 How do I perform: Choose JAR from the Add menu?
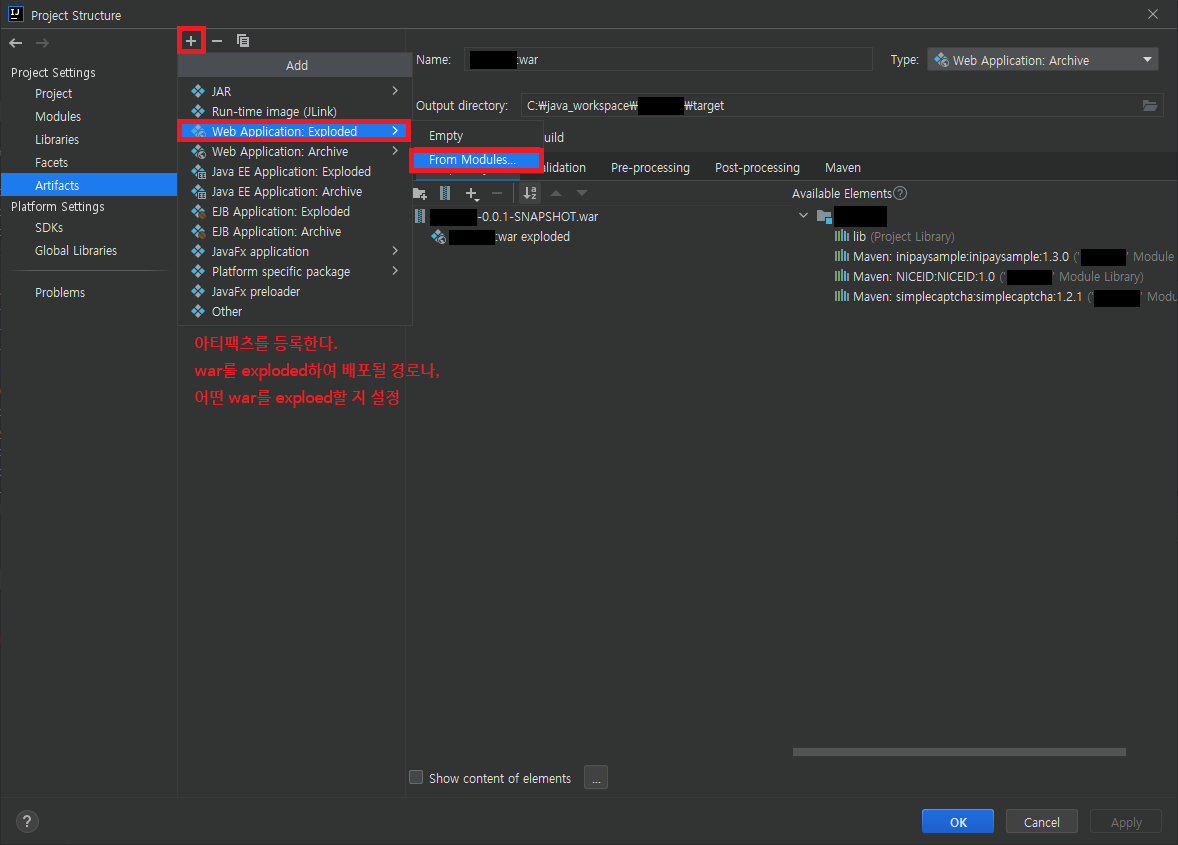coord(294,91)
